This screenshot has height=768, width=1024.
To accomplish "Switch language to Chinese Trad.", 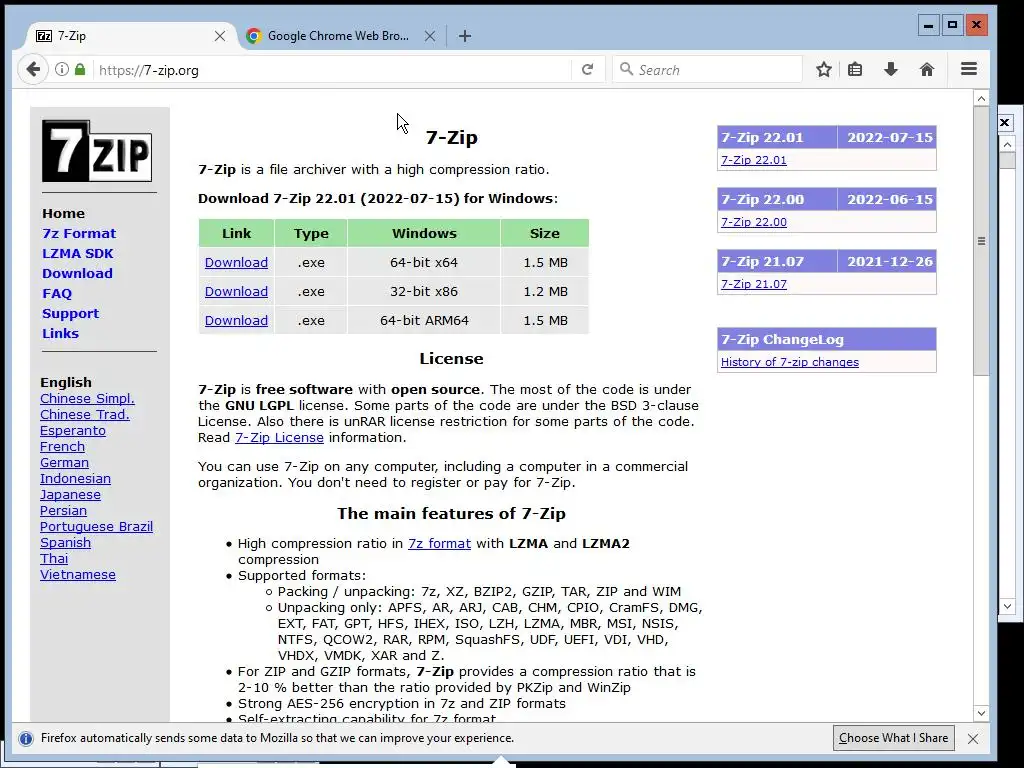I will (x=85, y=415).
